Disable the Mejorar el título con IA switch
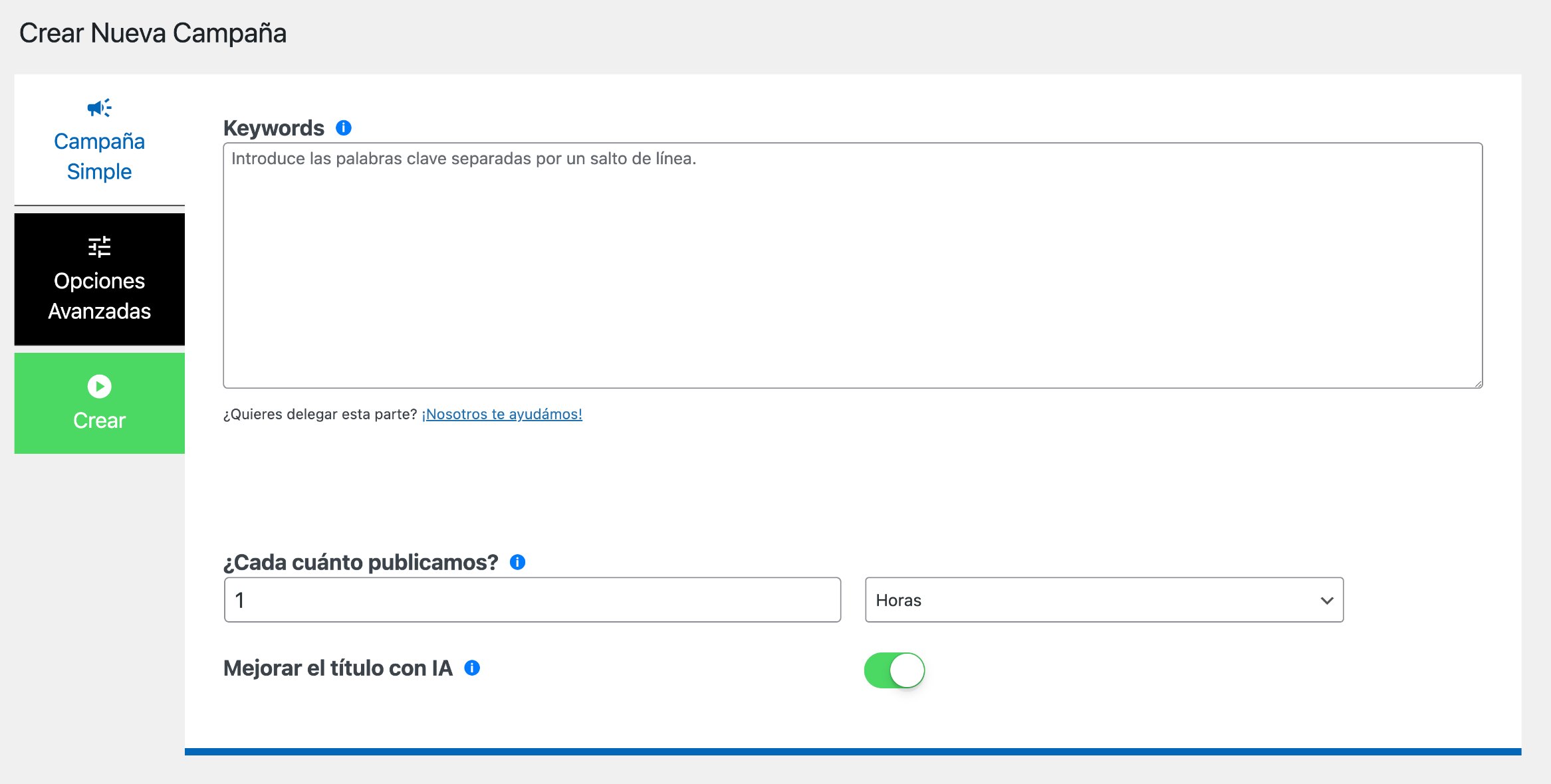Image resolution: width=1551 pixels, height=784 pixels. [894, 670]
